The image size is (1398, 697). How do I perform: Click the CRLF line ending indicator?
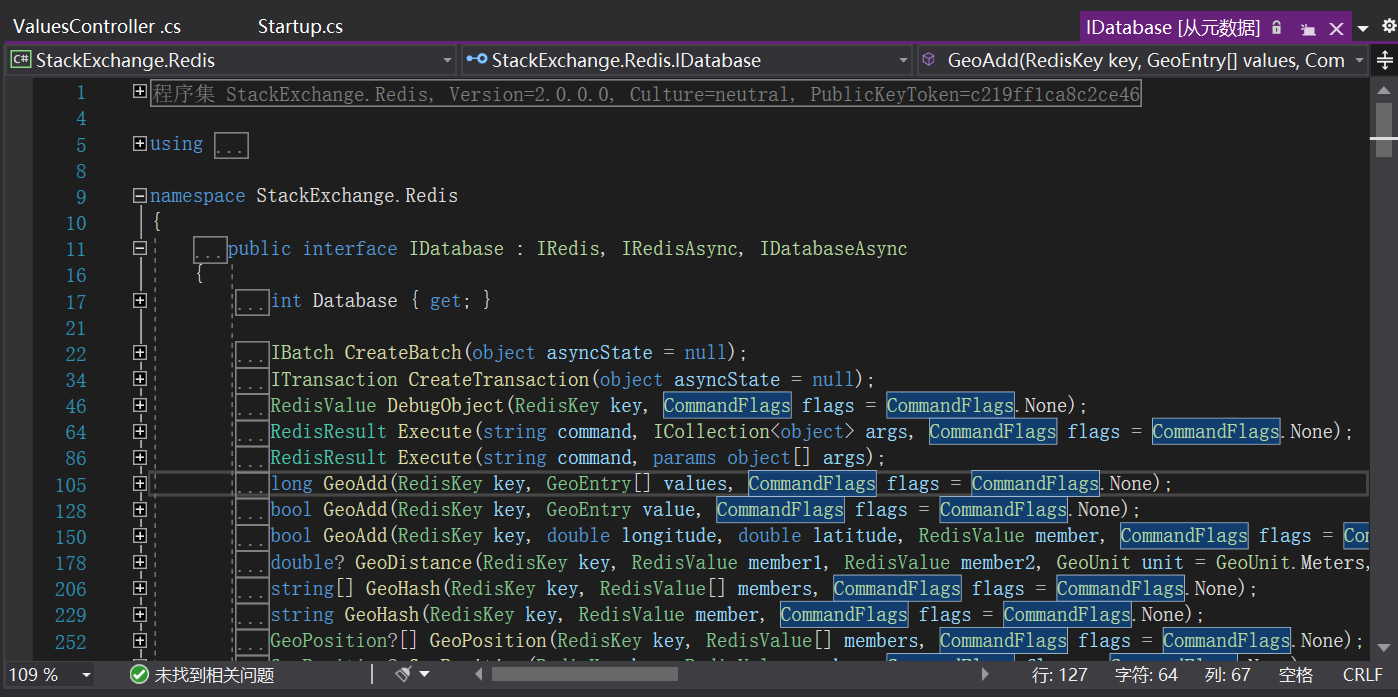click(x=1363, y=675)
